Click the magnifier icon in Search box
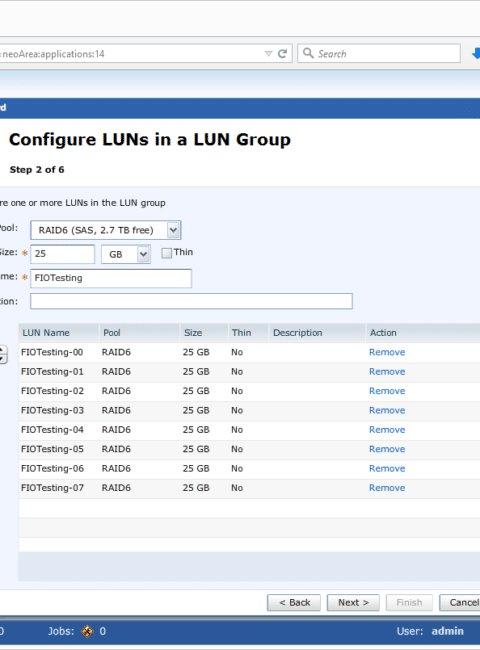Viewport: 480px width, 650px height. 308,53
